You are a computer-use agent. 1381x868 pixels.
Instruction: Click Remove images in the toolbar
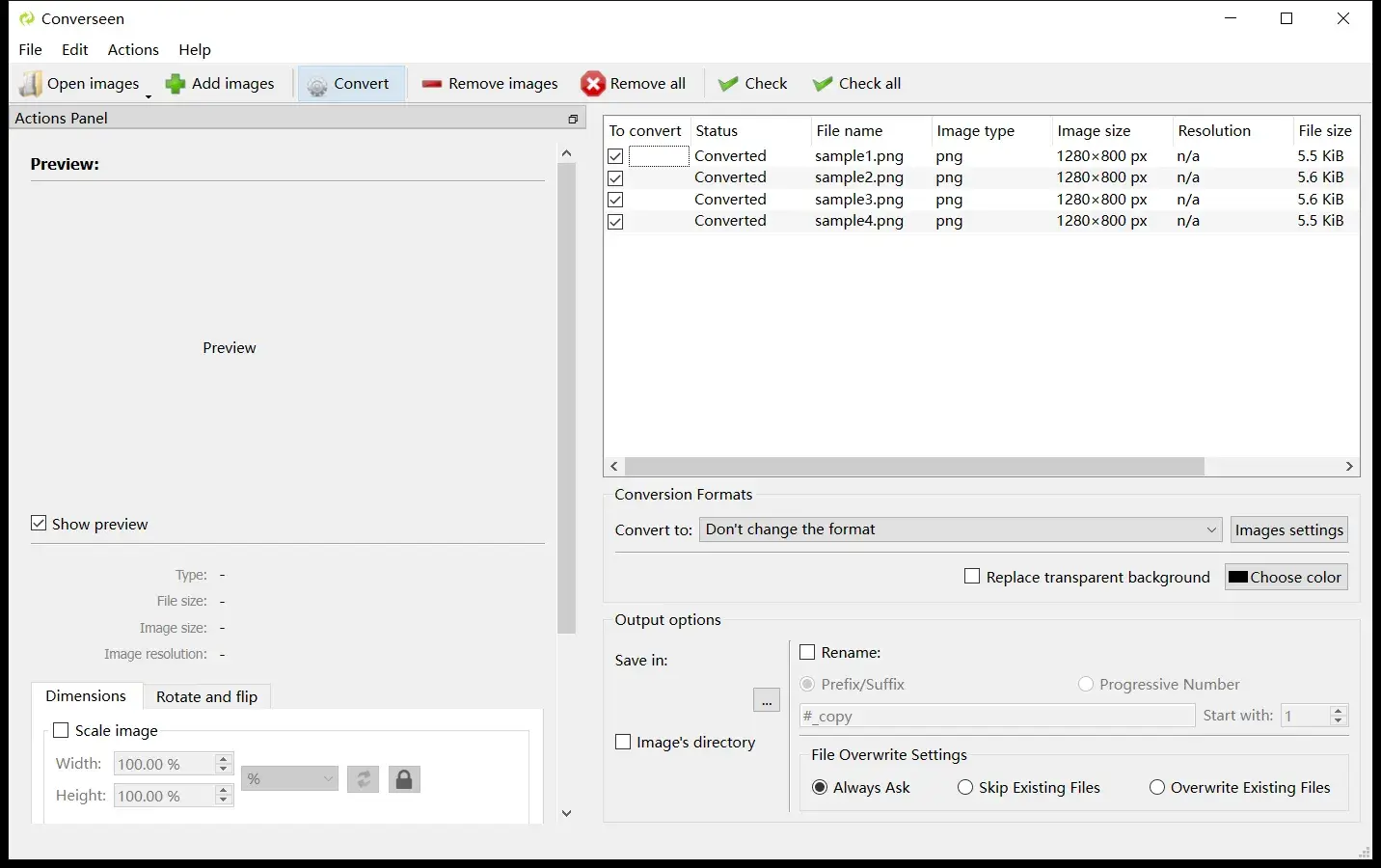tap(490, 84)
